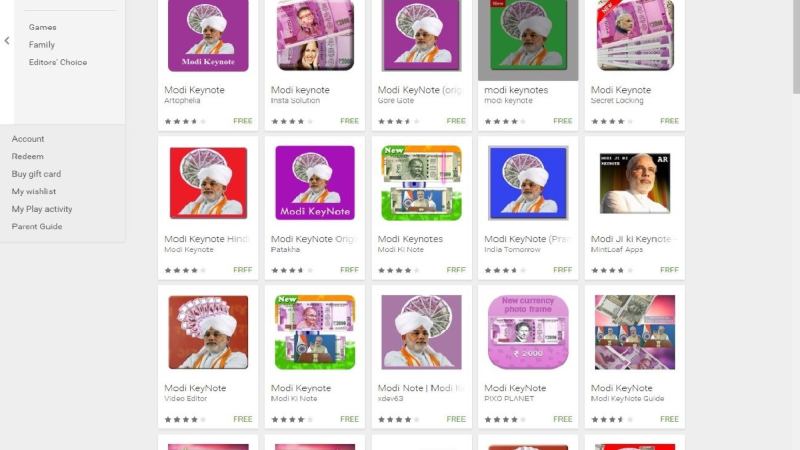
Task: Select the green modi keynotes app icon
Action: pyautogui.click(x=528, y=35)
